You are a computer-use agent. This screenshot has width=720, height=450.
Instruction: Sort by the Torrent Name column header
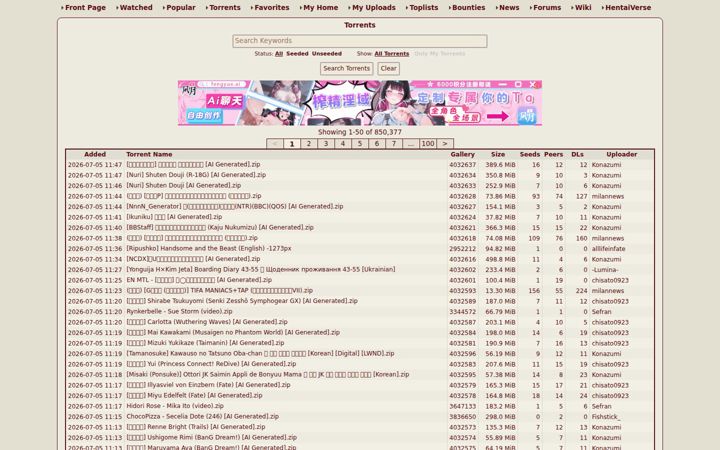click(x=149, y=154)
